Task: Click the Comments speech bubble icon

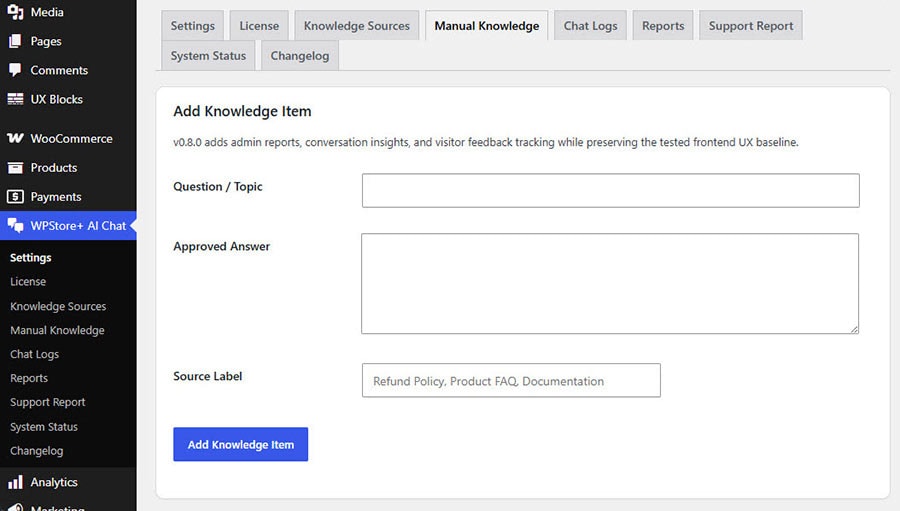Action: [x=15, y=70]
